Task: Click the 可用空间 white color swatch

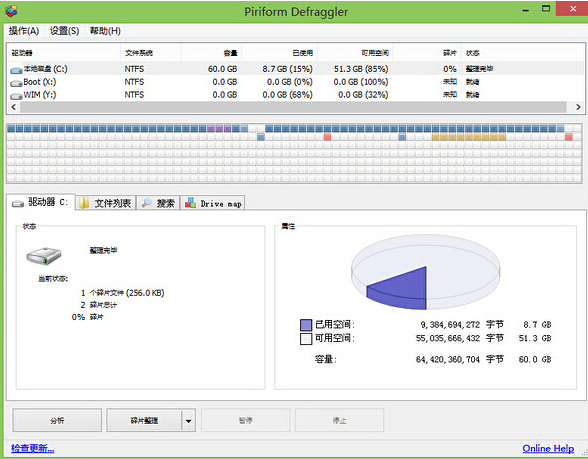Action: 306,339
